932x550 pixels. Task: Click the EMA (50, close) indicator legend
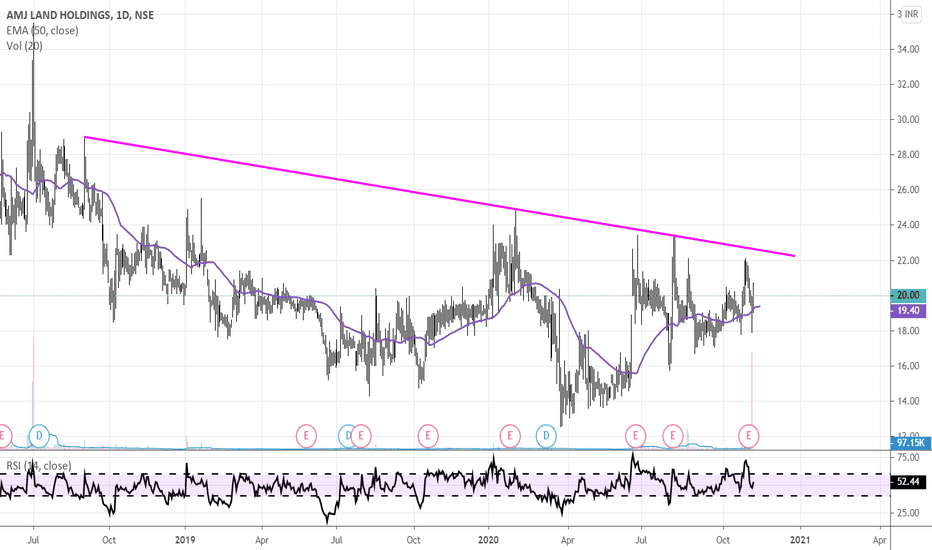pos(42,30)
